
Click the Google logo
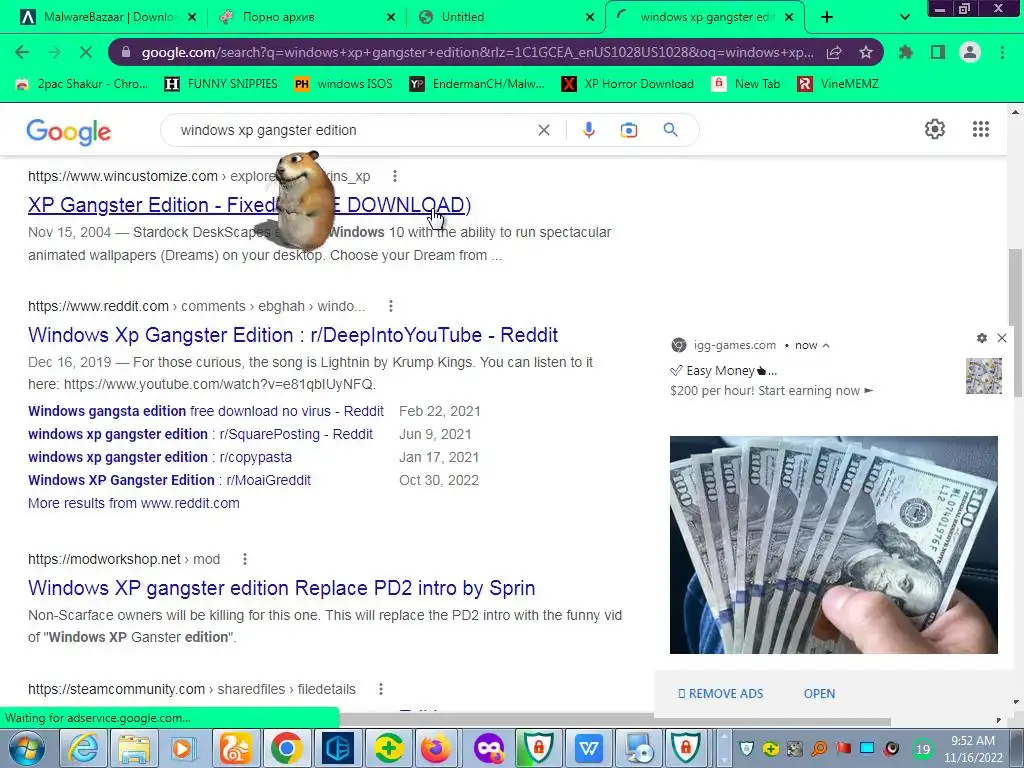[69, 131]
